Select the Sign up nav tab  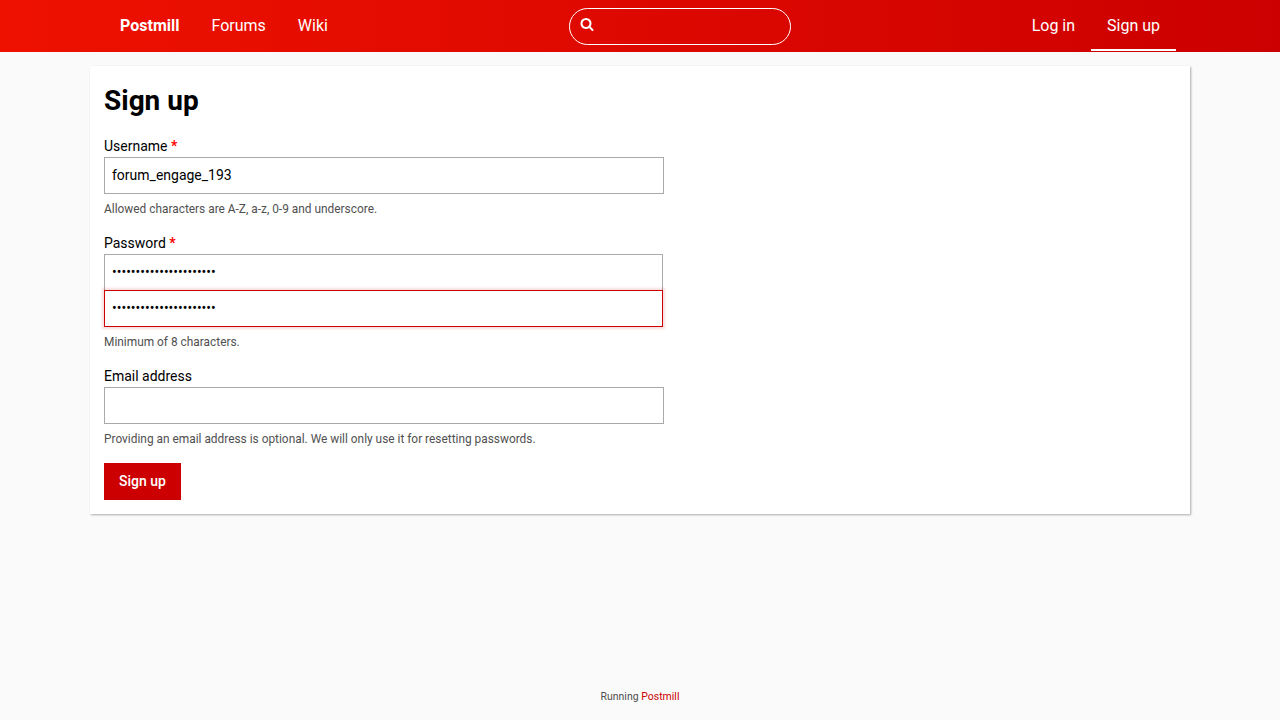[x=1133, y=26]
